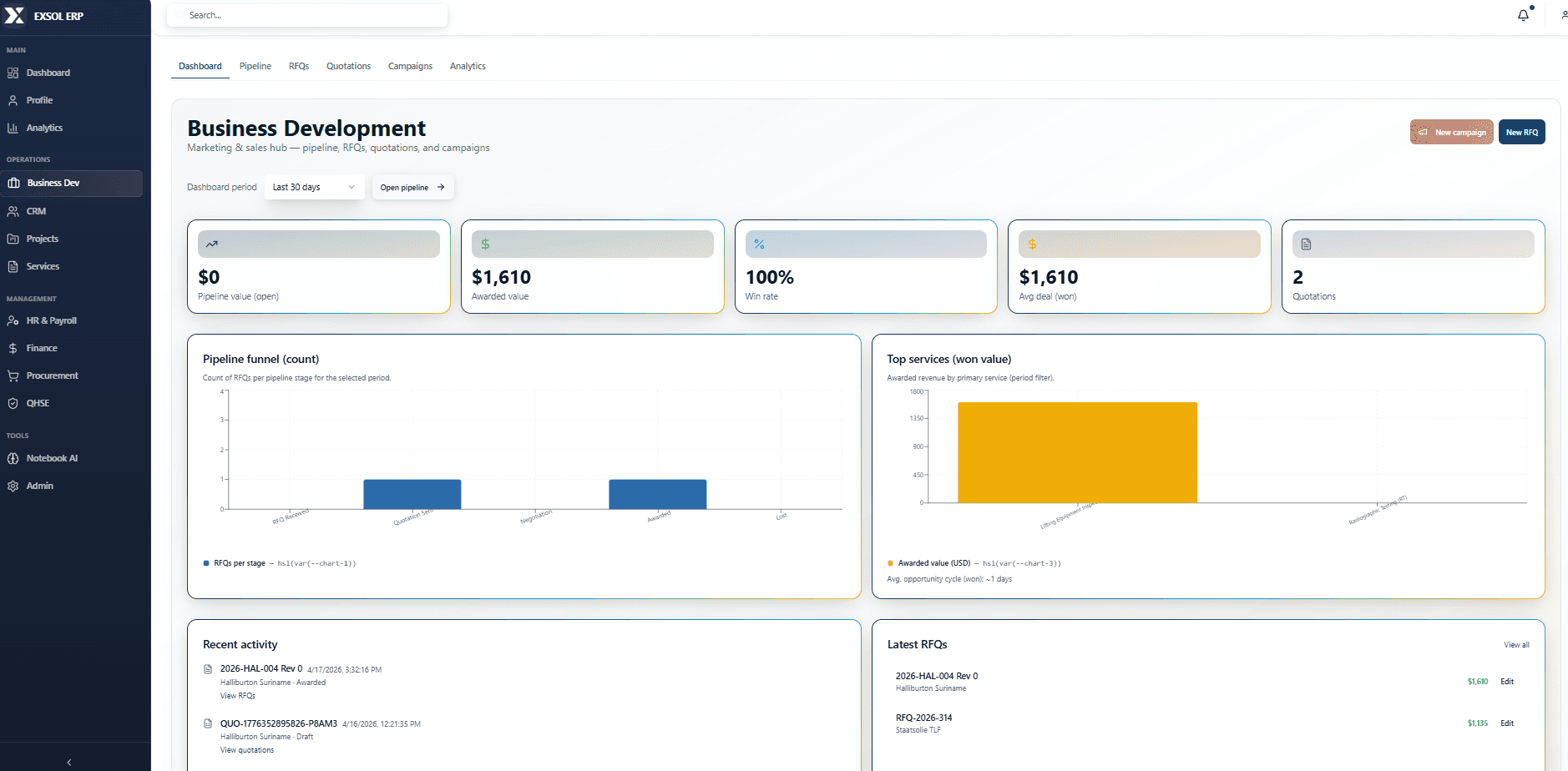Click the percent icon on Win rate card
This screenshot has height=771, width=1568.
[759, 244]
